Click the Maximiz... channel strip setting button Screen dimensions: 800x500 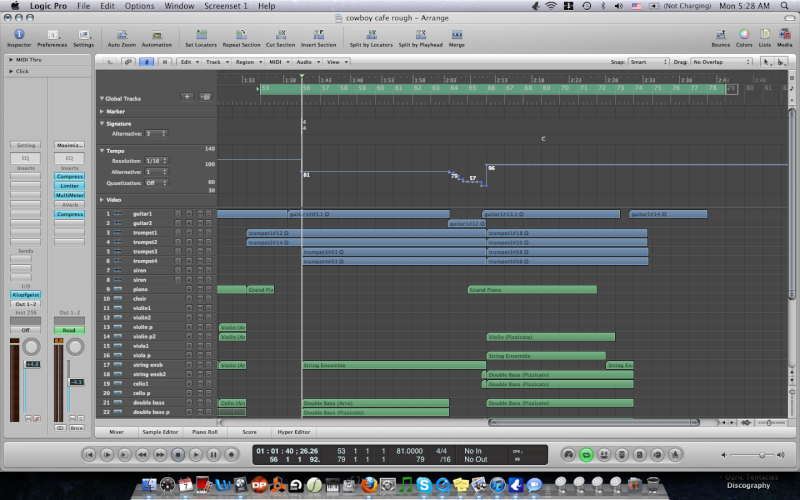point(69,145)
